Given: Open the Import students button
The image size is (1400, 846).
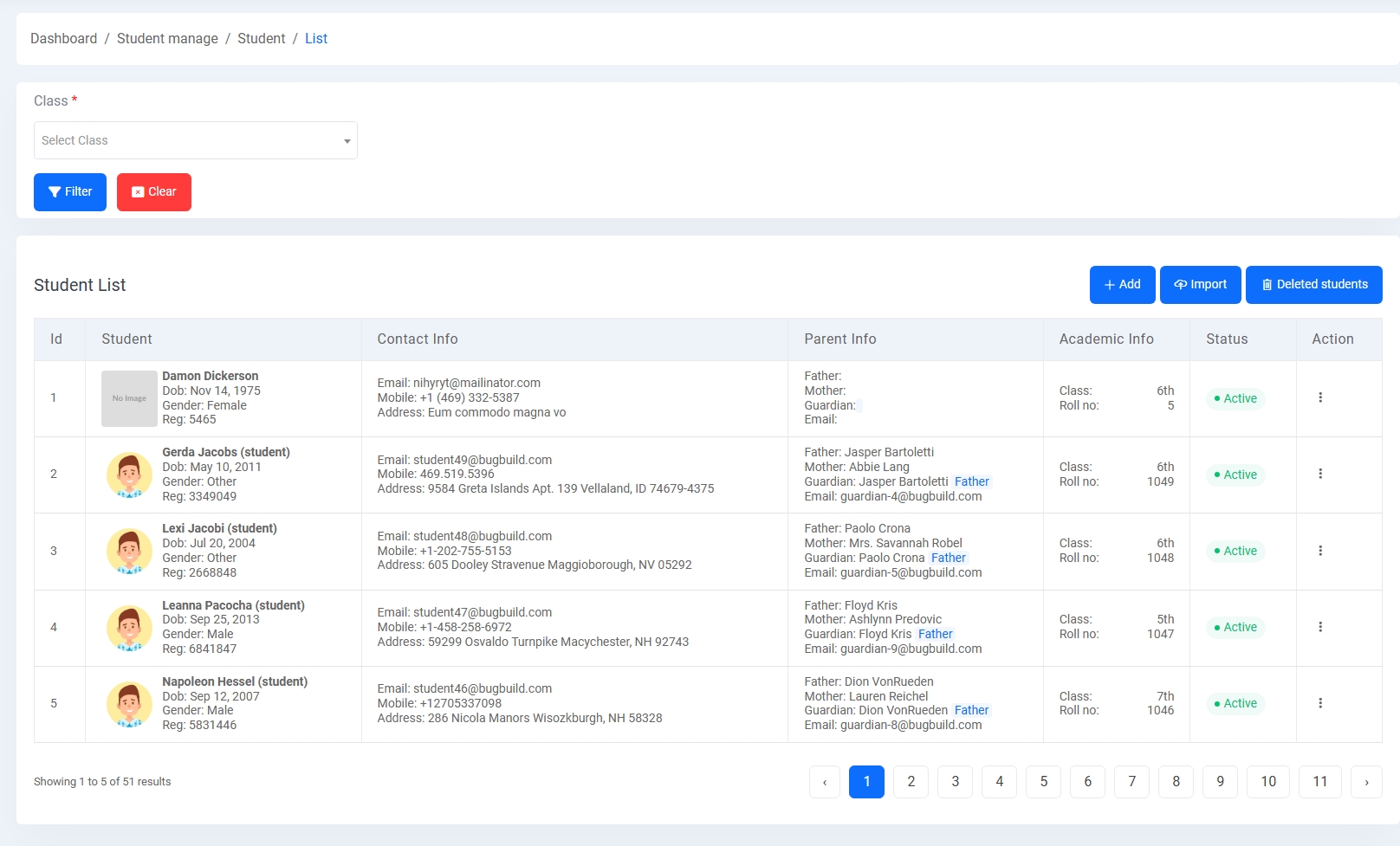Looking at the screenshot, I should click(1200, 285).
